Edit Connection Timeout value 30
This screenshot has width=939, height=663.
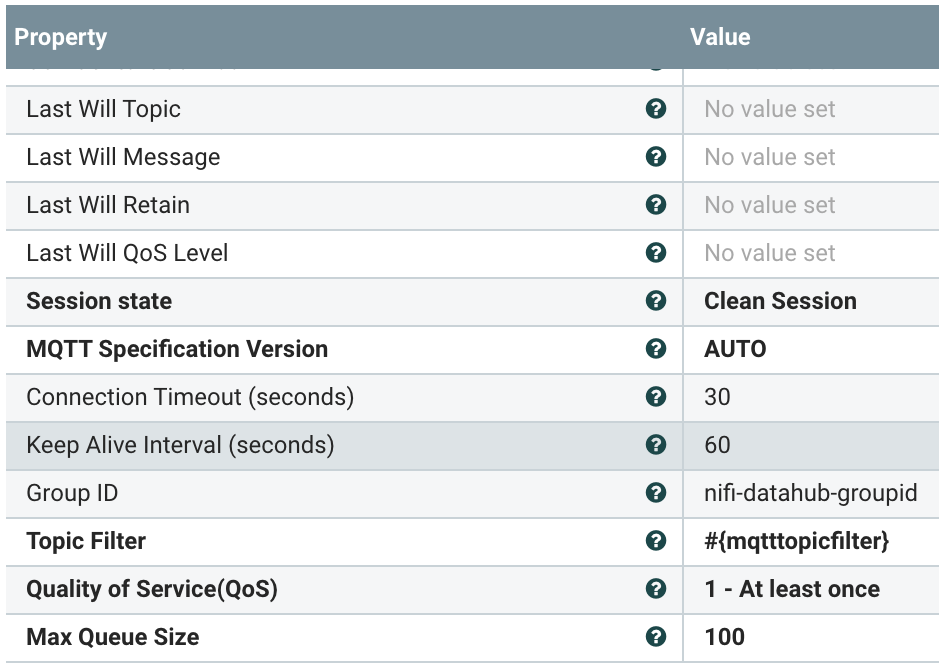[x=718, y=397]
